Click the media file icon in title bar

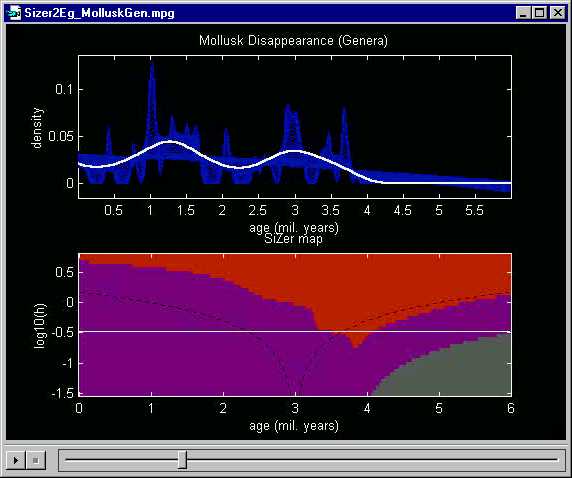pyautogui.click(x=15, y=13)
